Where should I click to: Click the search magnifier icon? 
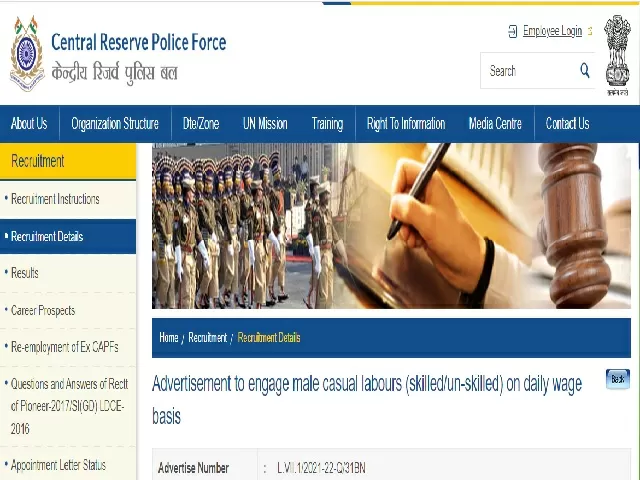point(585,71)
